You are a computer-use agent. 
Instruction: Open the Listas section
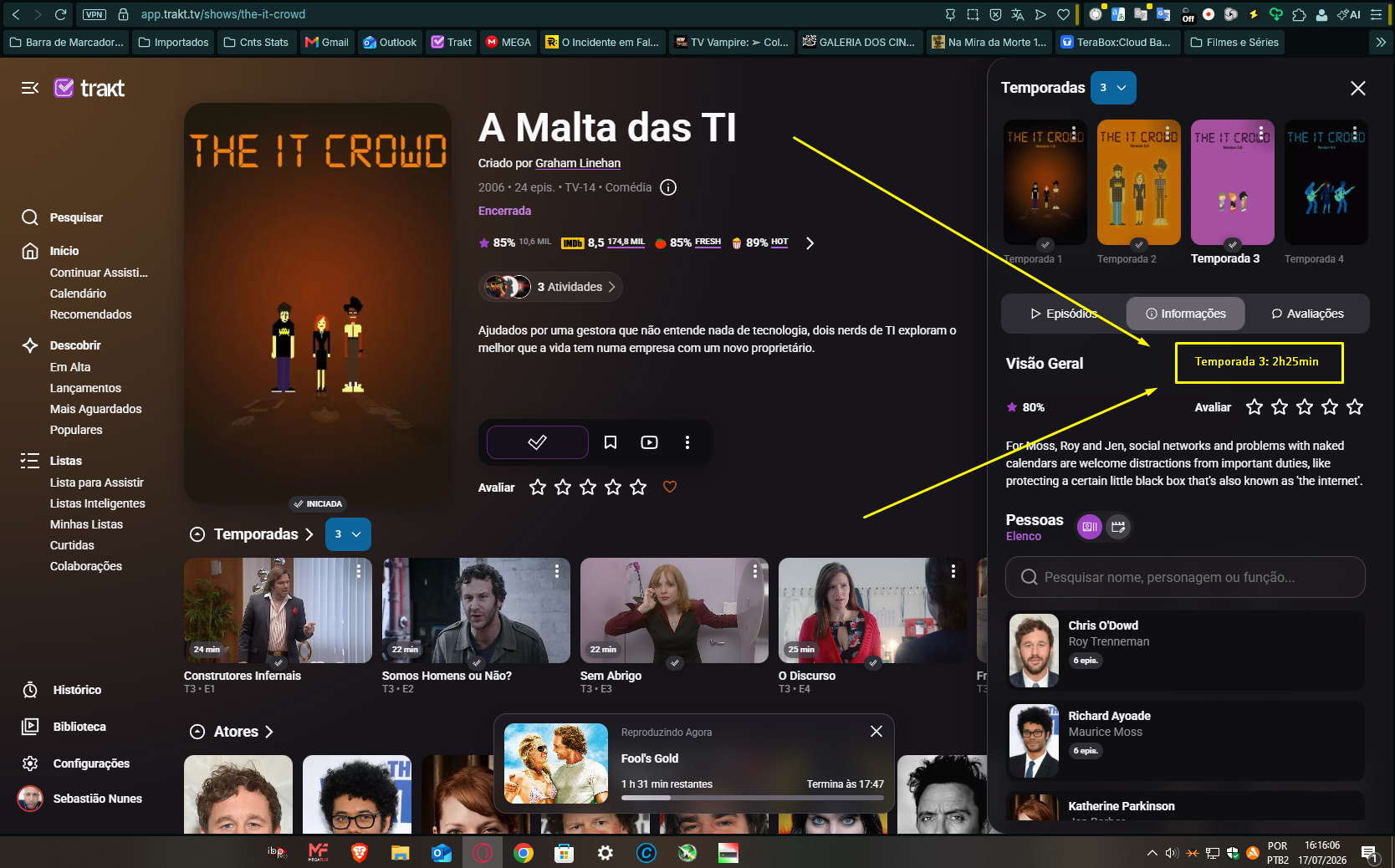pyautogui.click(x=52, y=461)
